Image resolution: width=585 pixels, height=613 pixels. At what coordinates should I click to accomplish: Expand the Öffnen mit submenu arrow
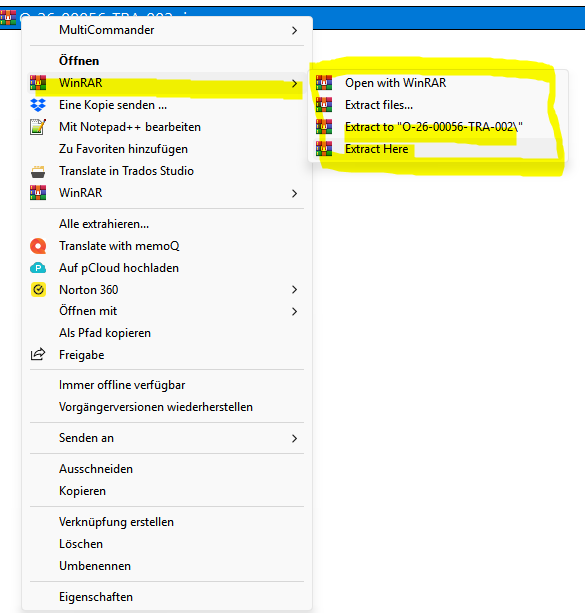(x=294, y=311)
